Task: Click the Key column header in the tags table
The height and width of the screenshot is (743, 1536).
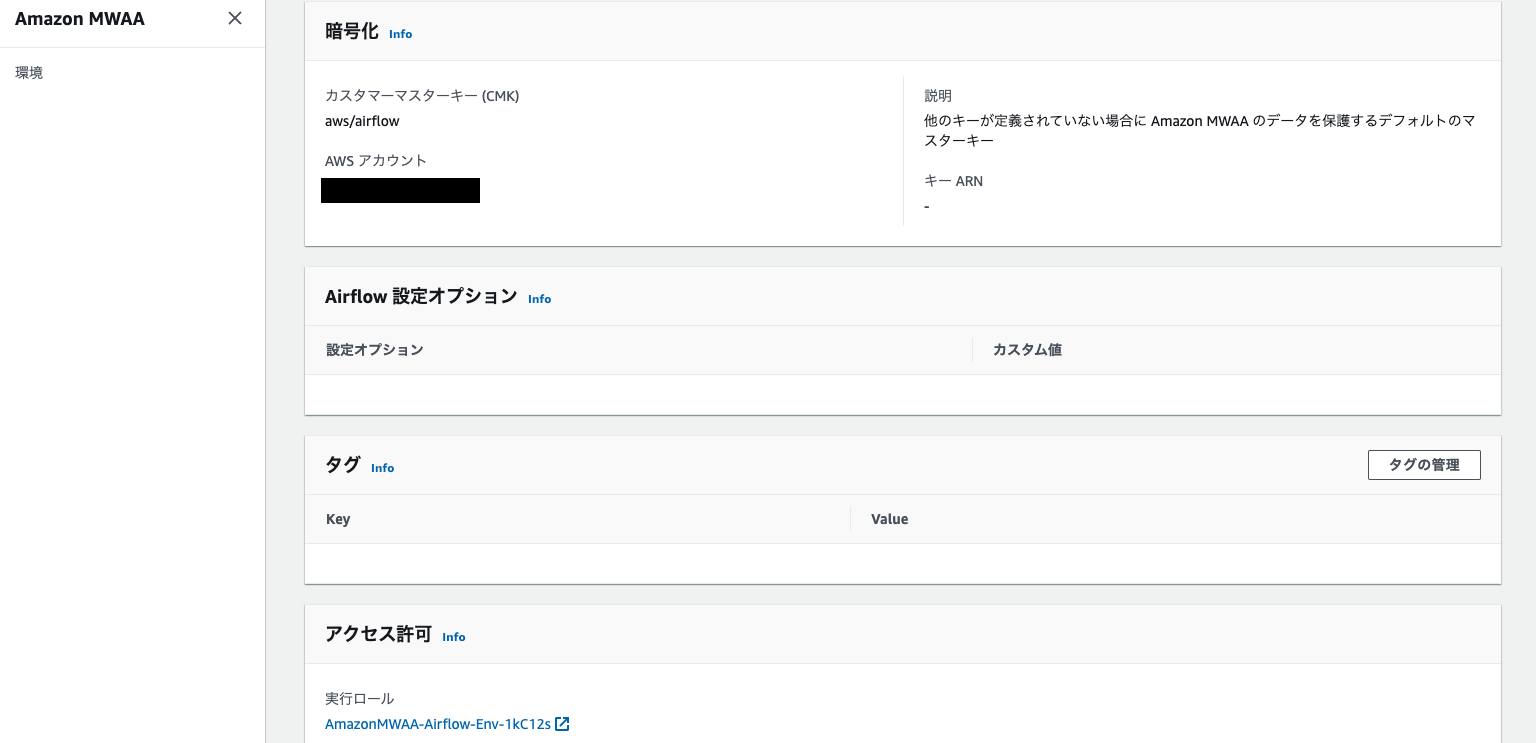Action: pos(338,518)
